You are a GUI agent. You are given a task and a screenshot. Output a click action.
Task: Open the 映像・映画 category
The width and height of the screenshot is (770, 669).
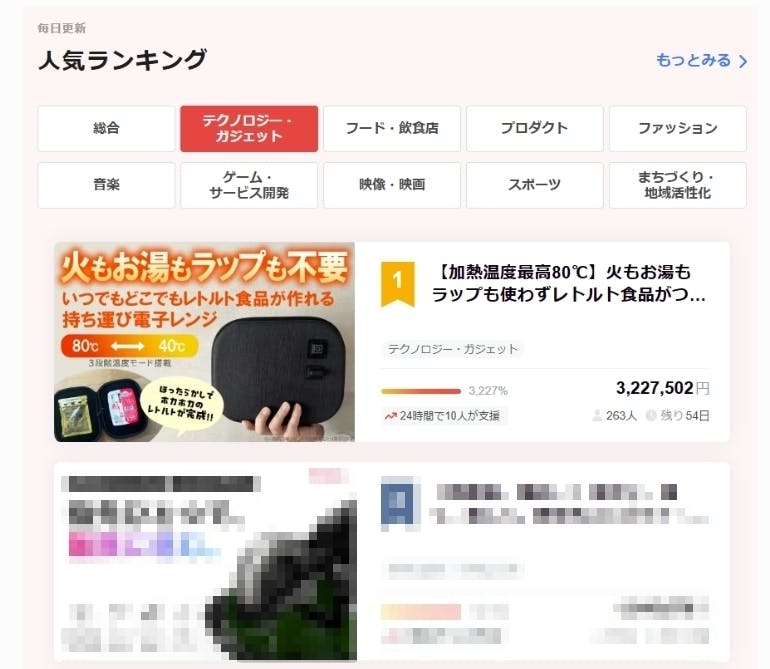tap(392, 185)
